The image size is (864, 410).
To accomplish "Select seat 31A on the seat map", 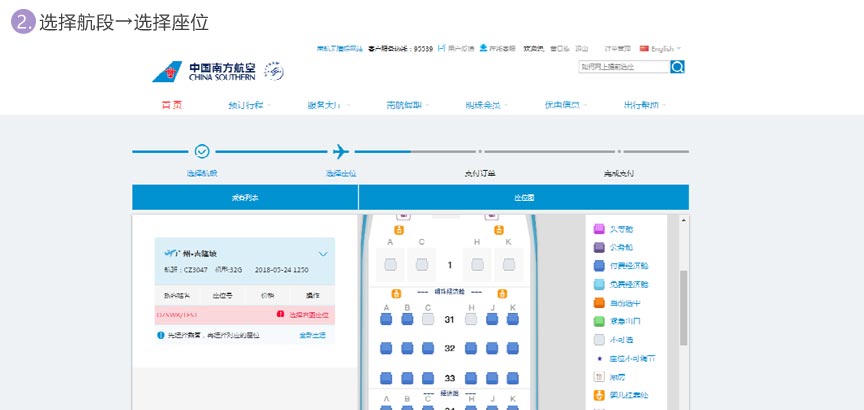I will point(386,319).
